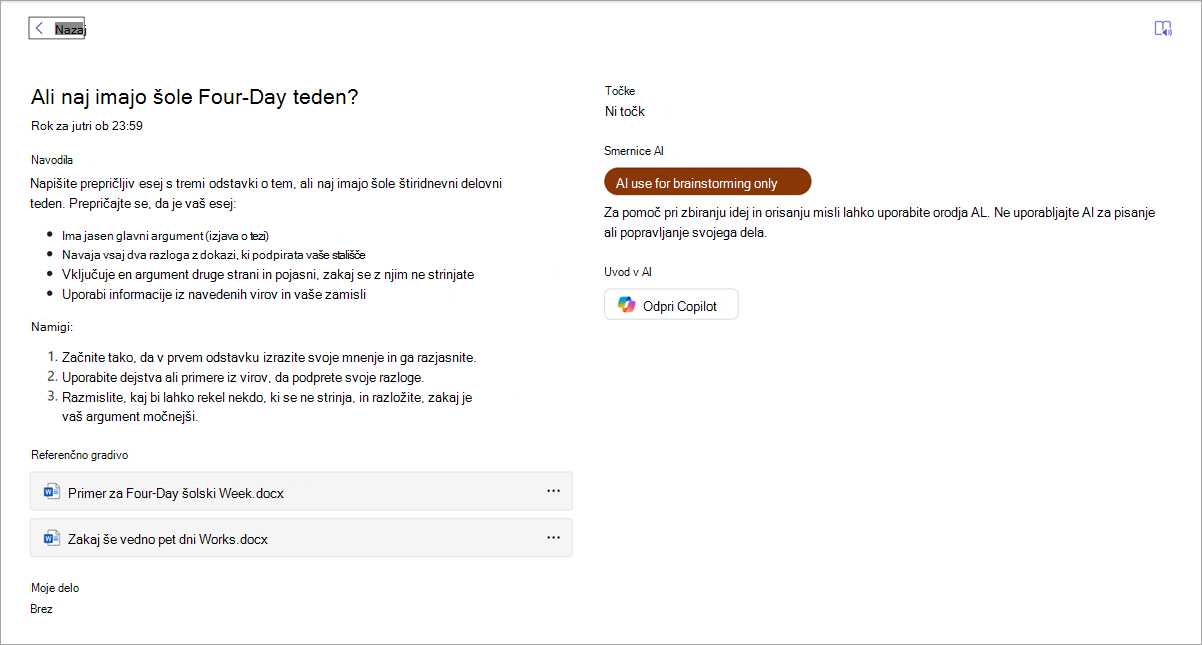
Task: Click the Moje delo section label
Action: click(x=55, y=588)
